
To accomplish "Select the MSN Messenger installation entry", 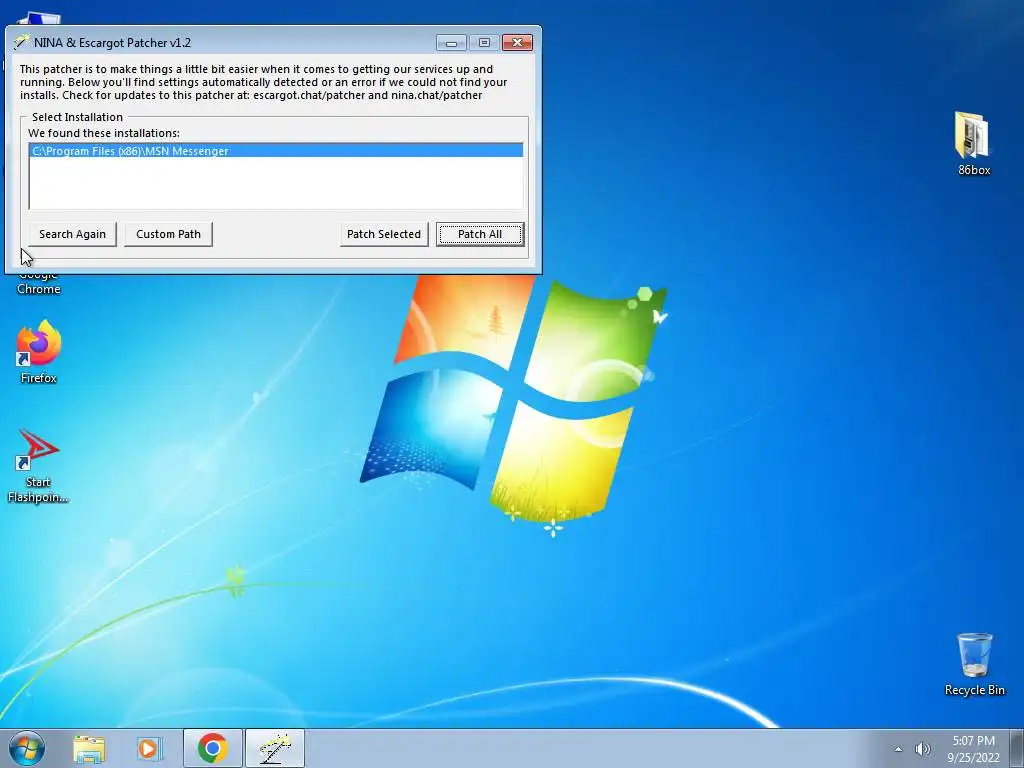I will click(276, 151).
